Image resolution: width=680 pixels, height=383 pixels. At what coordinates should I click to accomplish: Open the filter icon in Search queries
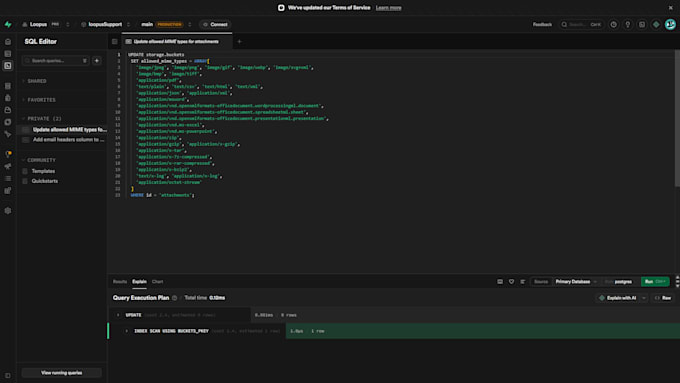coord(85,61)
